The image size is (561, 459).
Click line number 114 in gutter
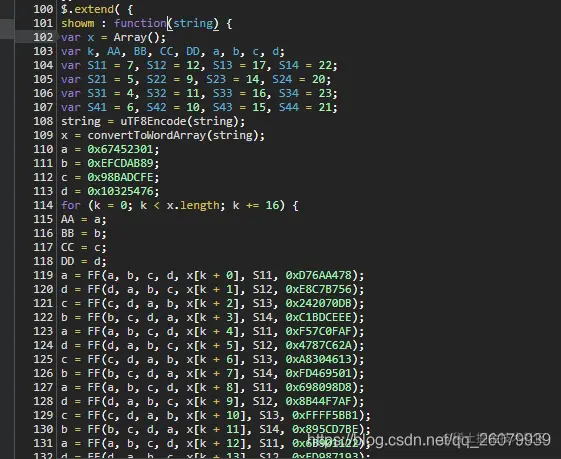click(43, 205)
